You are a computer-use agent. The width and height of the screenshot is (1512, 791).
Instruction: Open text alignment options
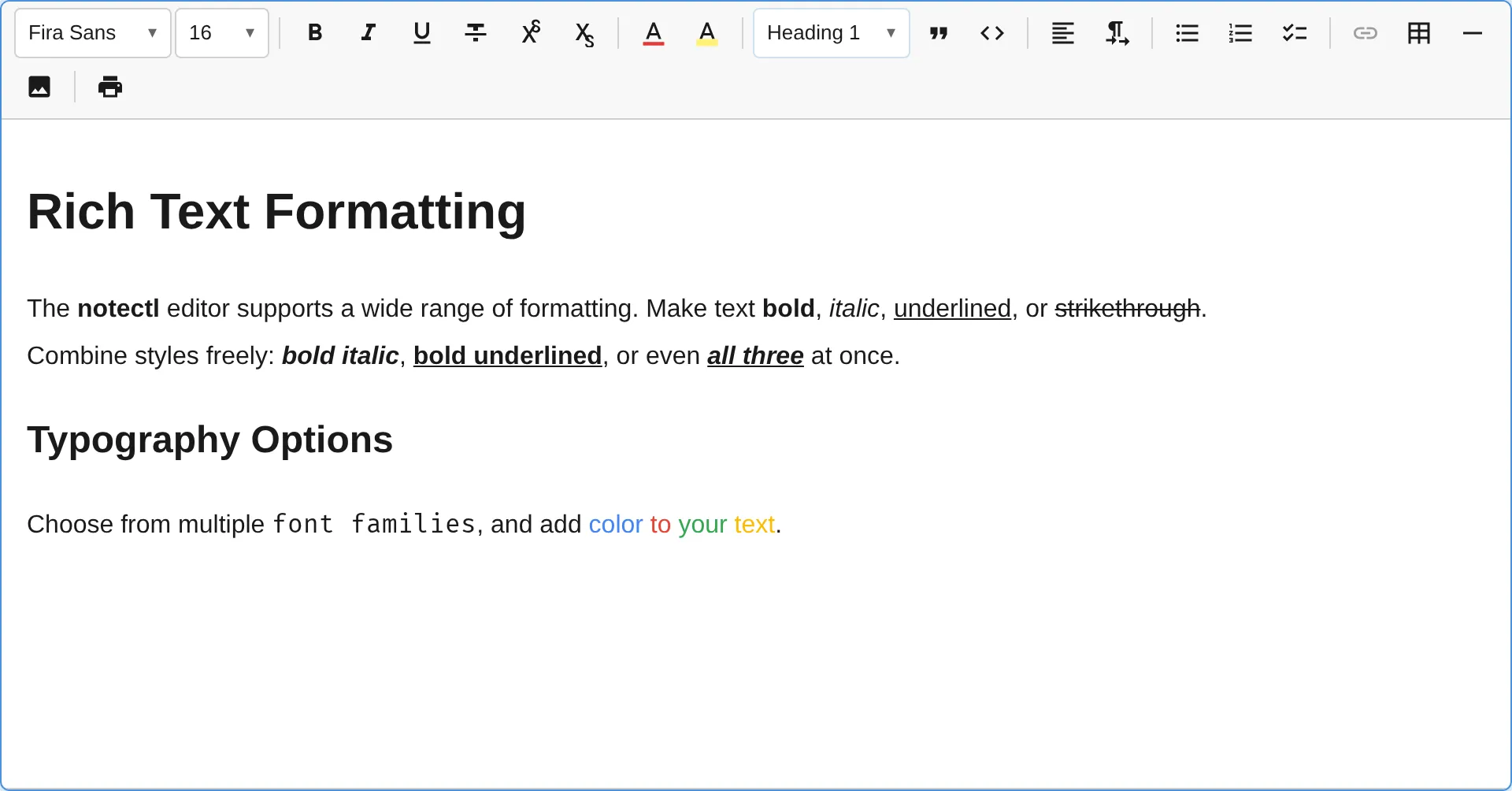[x=1062, y=33]
